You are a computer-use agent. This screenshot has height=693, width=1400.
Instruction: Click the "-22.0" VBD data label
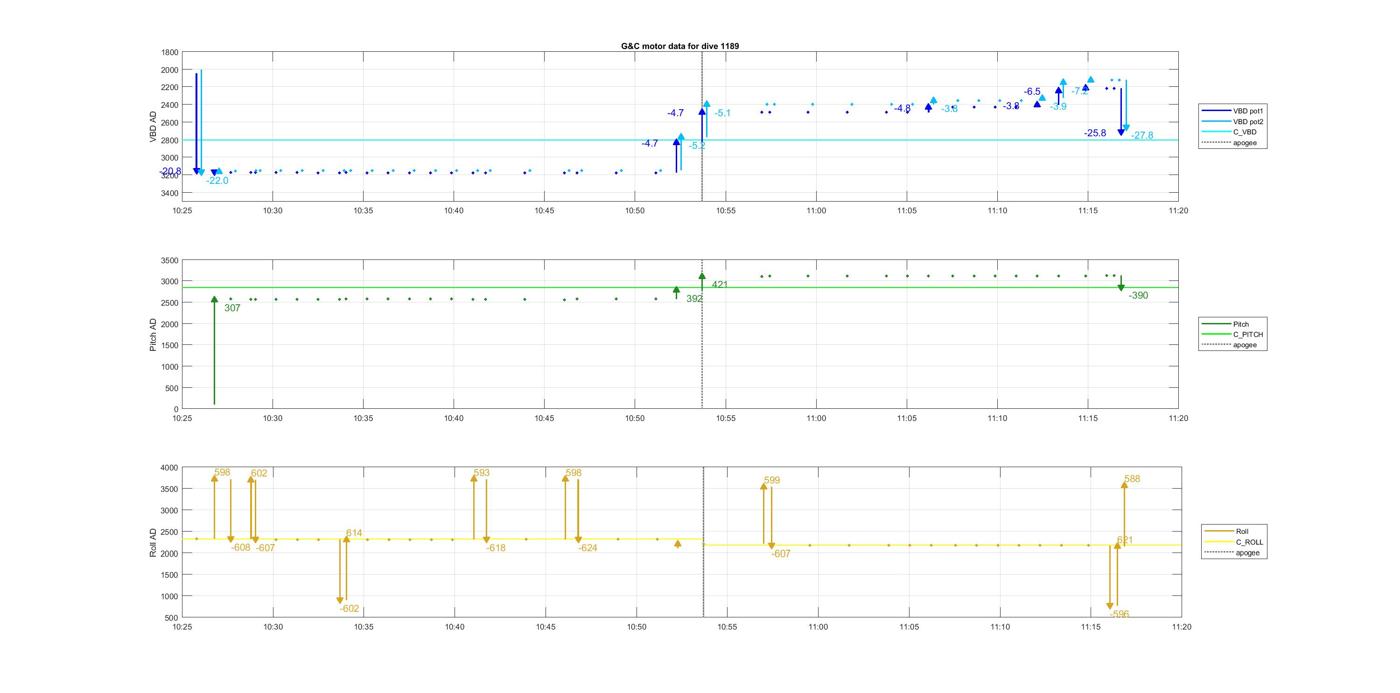[217, 181]
